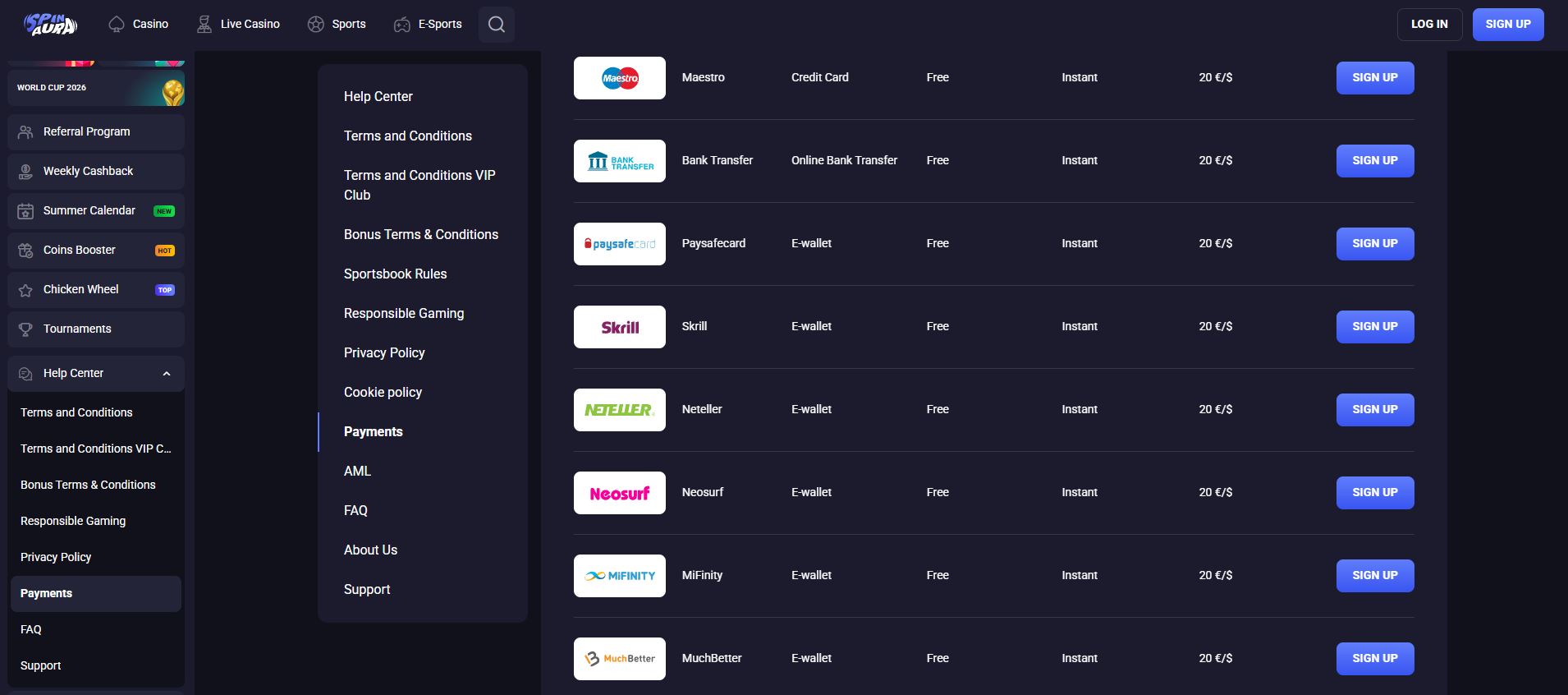
Task: Click the paysafecard logo
Action: pos(620,244)
